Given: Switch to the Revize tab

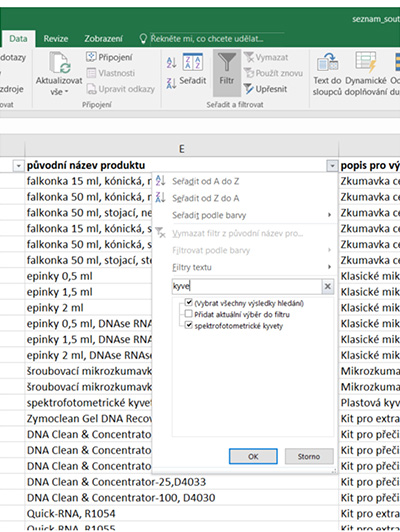Looking at the screenshot, I should (x=56, y=38).
